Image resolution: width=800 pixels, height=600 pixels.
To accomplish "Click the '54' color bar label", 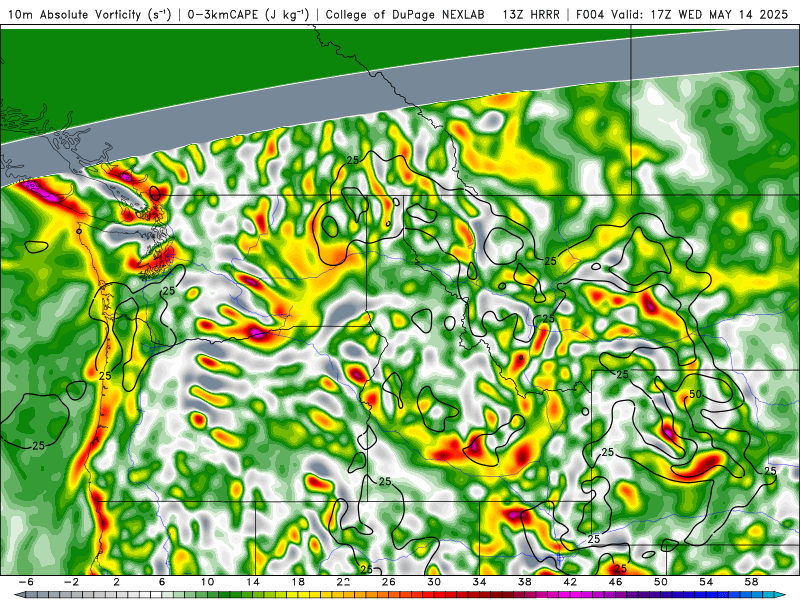I will 706,582.
